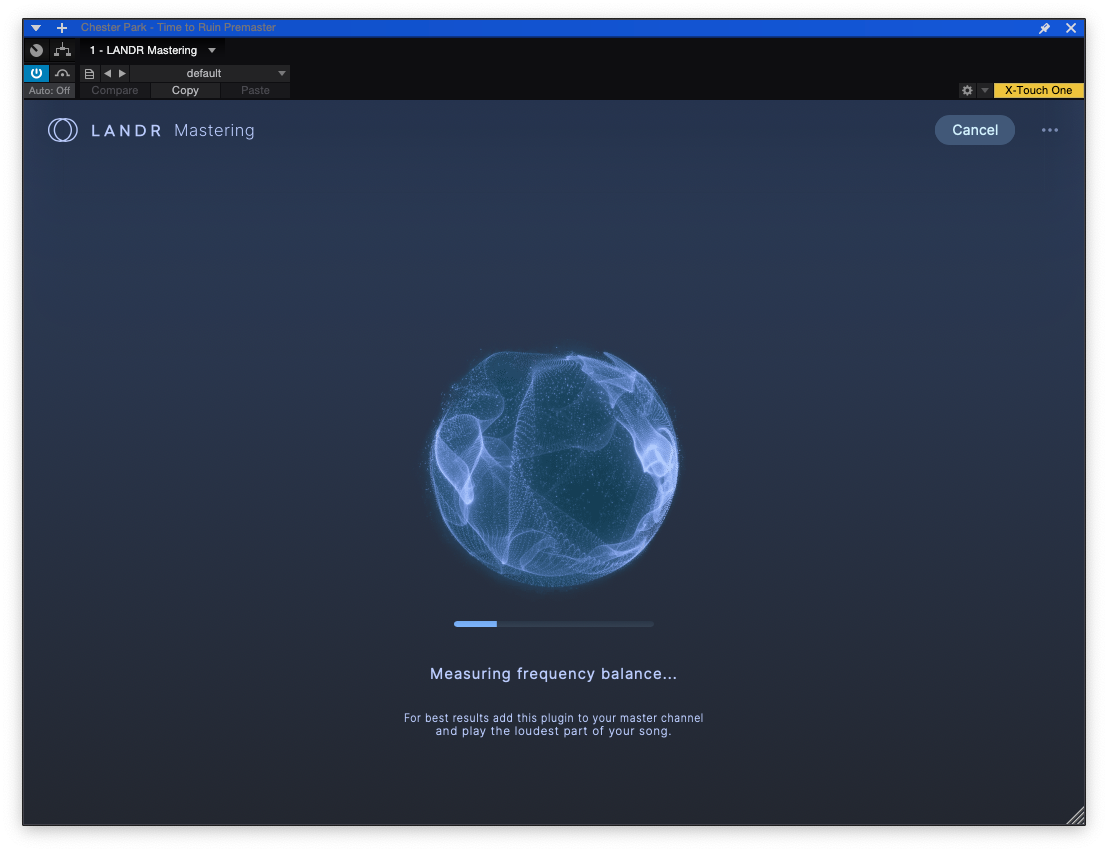This screenshot has height=852, width=1108.
Task: Click the analysis progress bar
Action: click(x=553, y=624)
